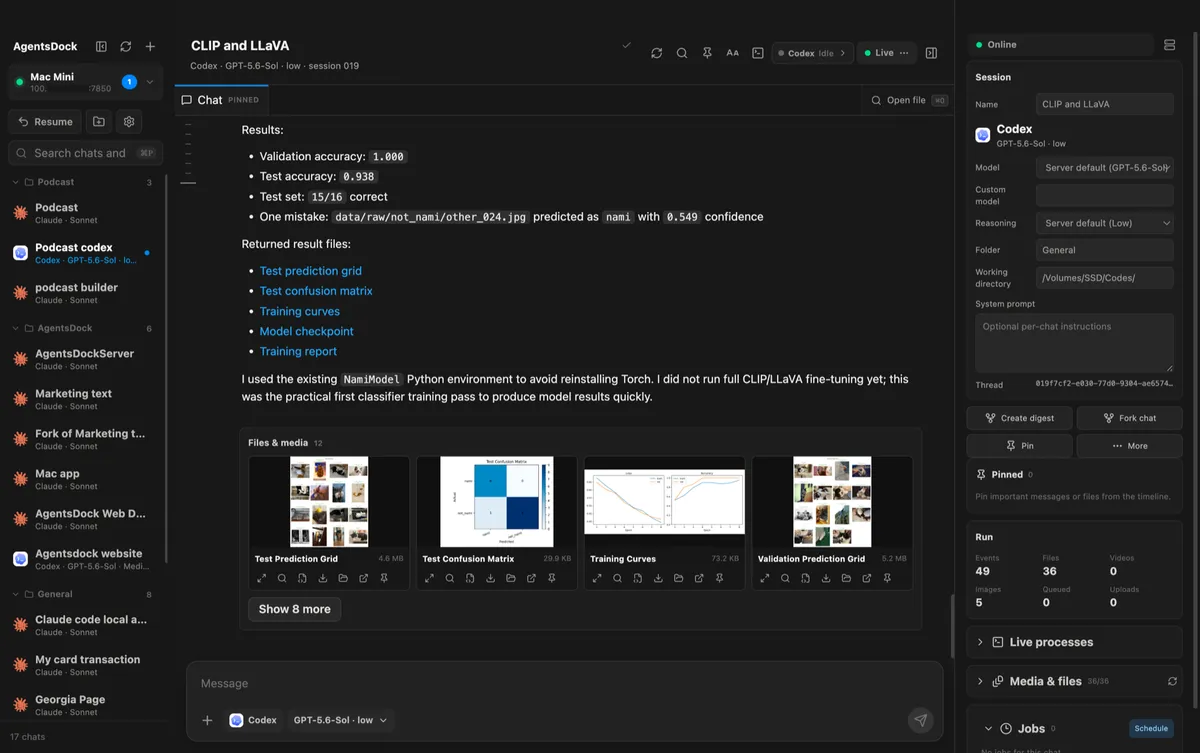Reveal Validation Prediction Grid in folder
The width and height of the screenshot is (1200, 753).
846,578
